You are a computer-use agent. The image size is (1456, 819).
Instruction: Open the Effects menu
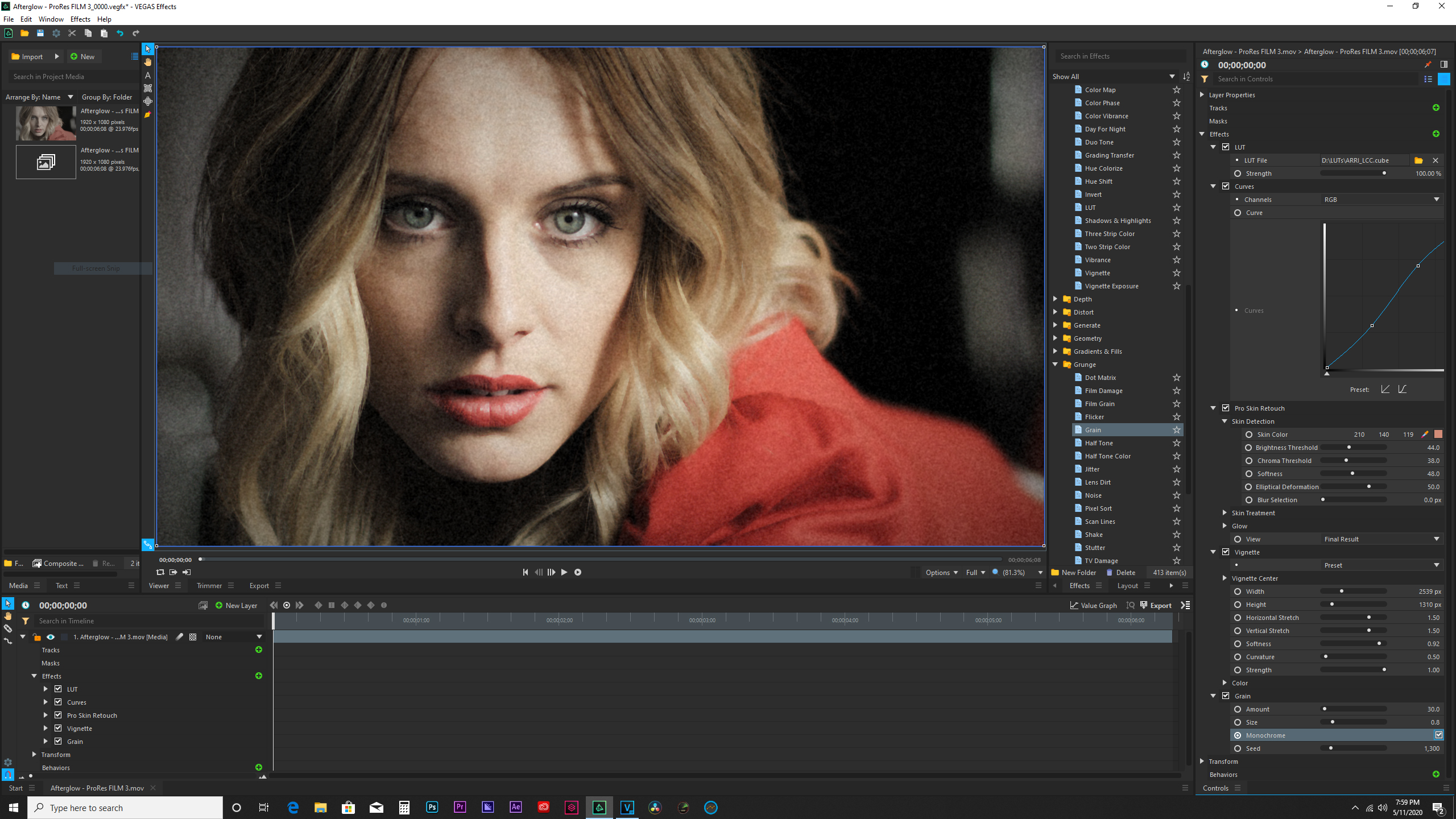pyautogui.click(x=80, y=19)
